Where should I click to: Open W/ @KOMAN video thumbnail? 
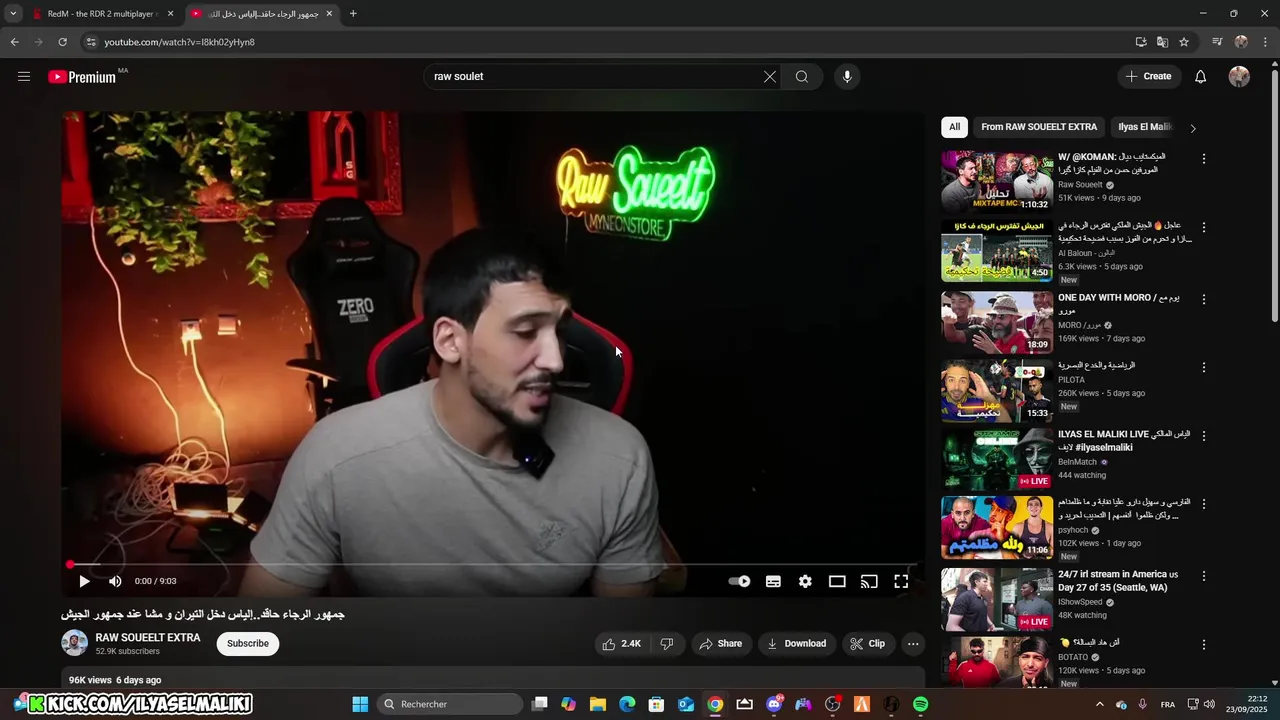tap(997, 181)
